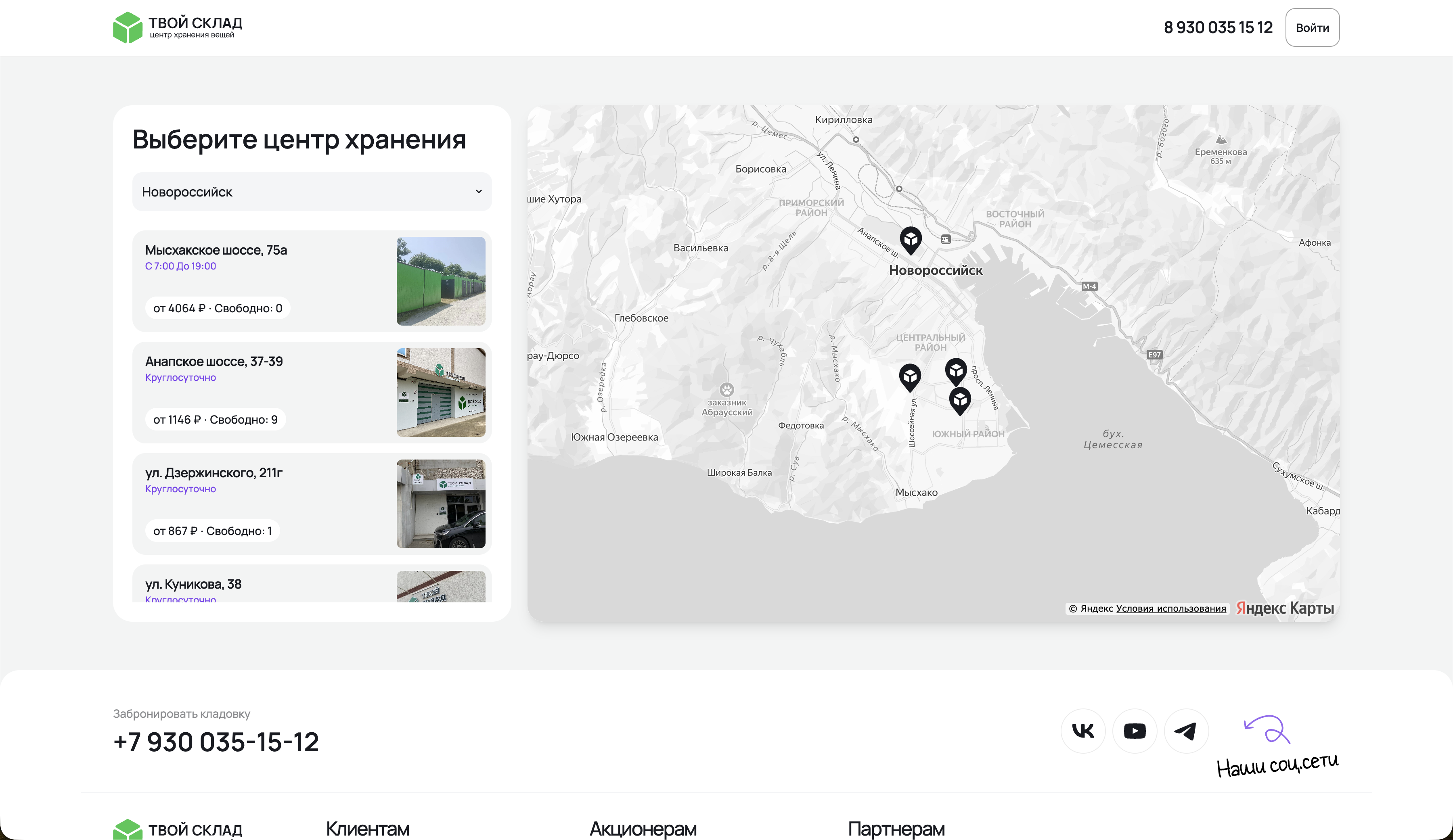
Task: Click the hours text С 7:00 До 19:00
Action: point(180,266)
